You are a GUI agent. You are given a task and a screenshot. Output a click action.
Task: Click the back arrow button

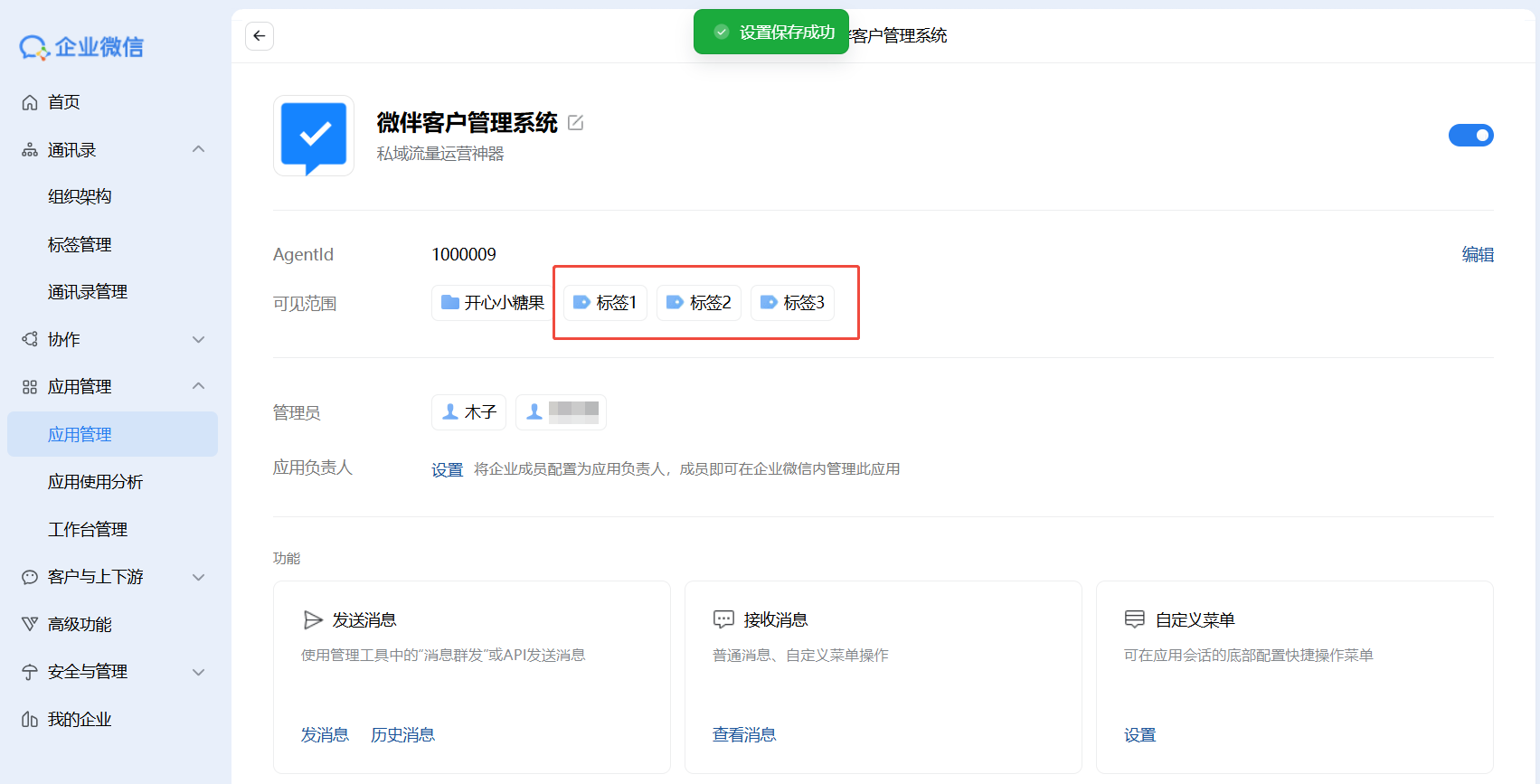pyautogui.click(x=260, y=36)
